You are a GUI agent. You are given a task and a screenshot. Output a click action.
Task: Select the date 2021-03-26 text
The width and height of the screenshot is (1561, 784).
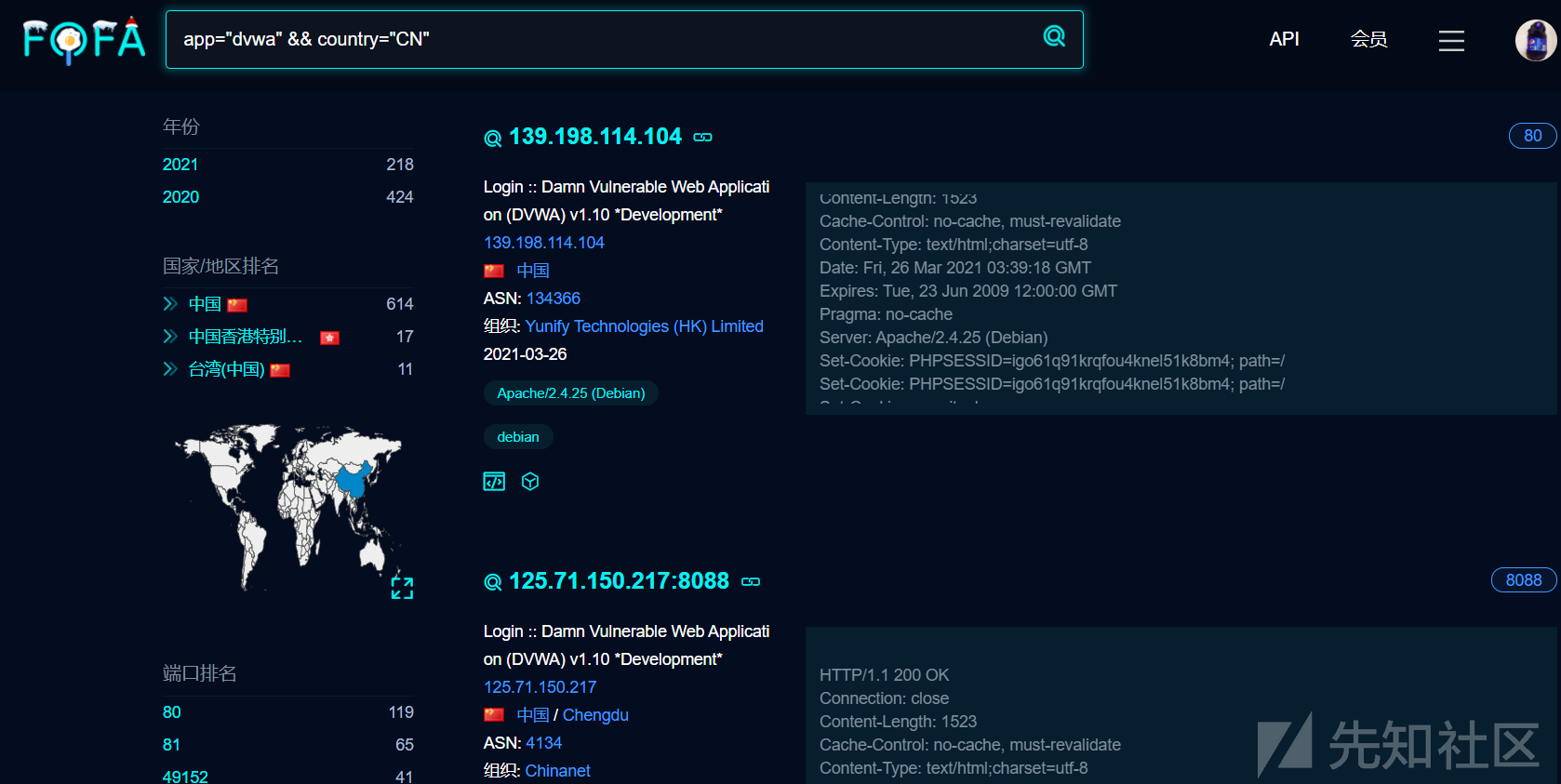(526, 354)
